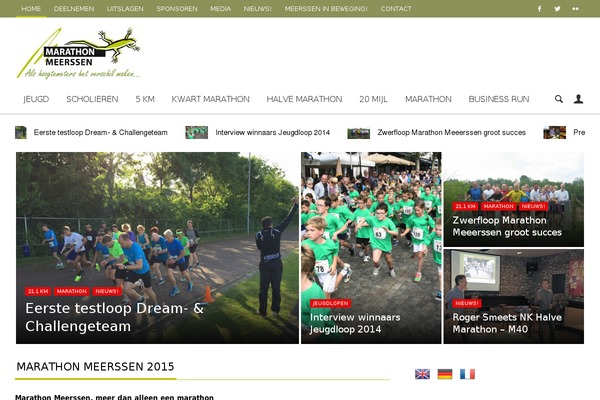Open headline Roger Smeets NK Halve Marathon – M40

tap(507, 323)
